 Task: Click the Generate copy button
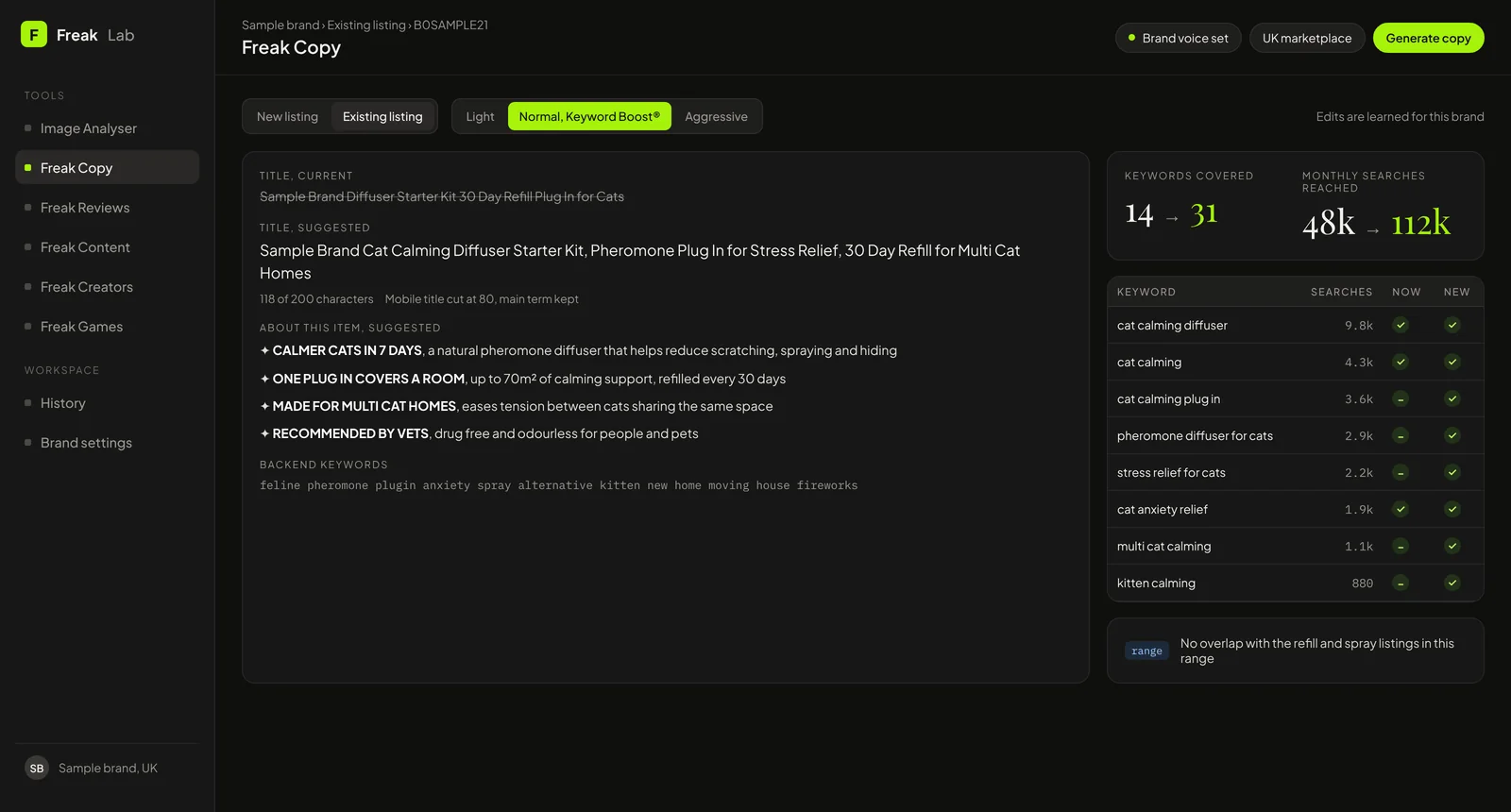click(x=1428, y=38)
